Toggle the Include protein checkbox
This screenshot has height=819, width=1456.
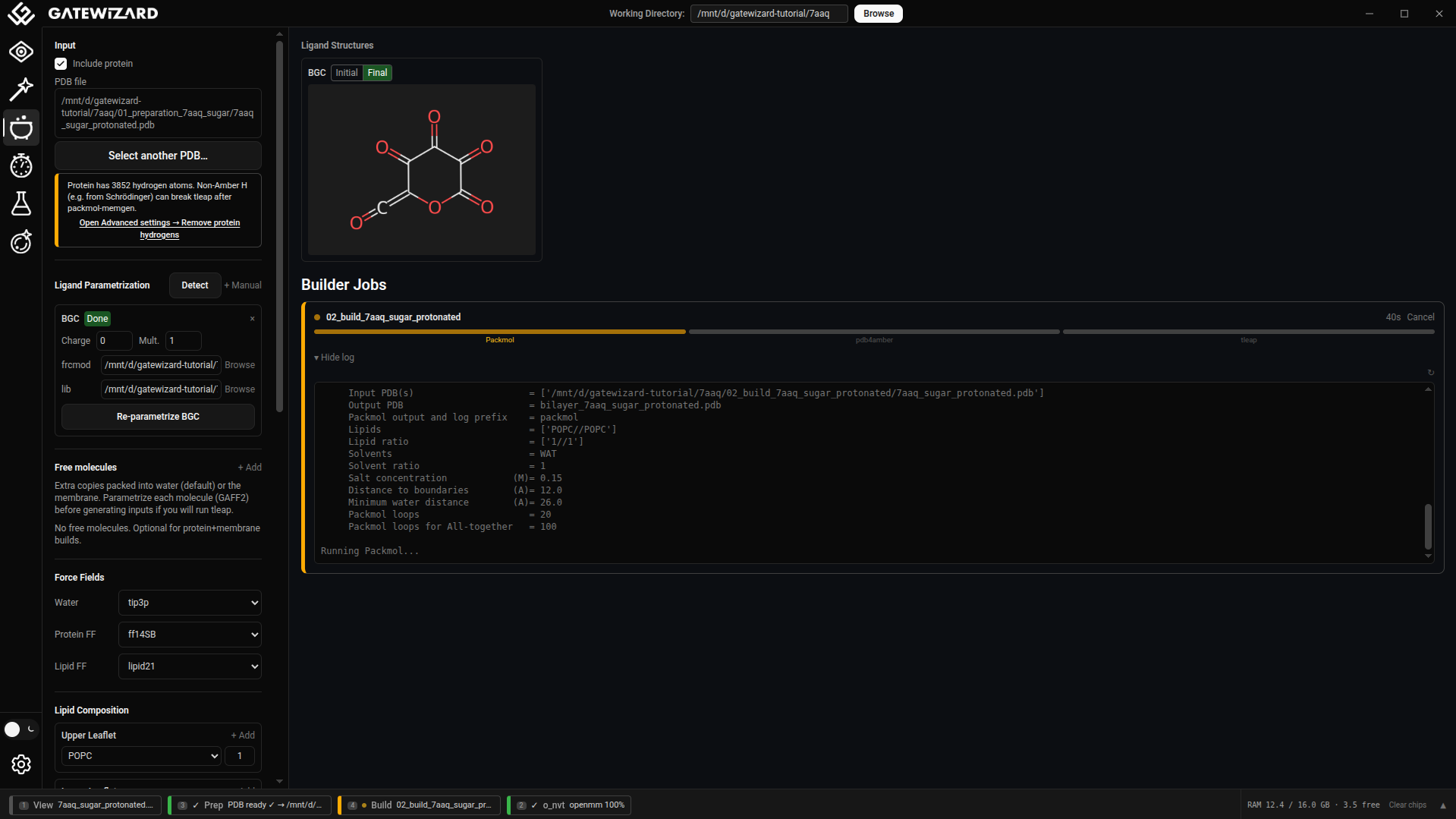(61, 64)
